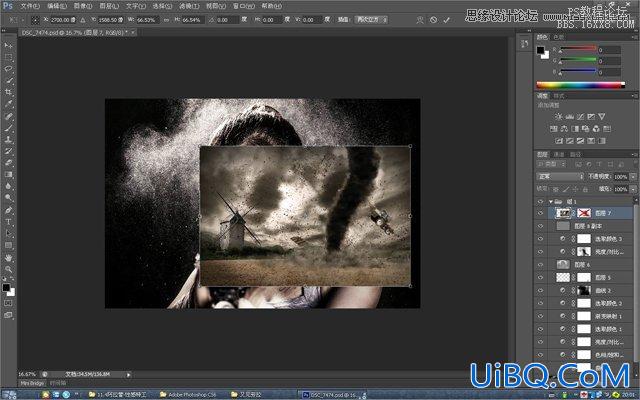Add a Vibrance adjustment (triangle icon)
The width and height of the screenshot is (640, 400).
click(602, 116)
